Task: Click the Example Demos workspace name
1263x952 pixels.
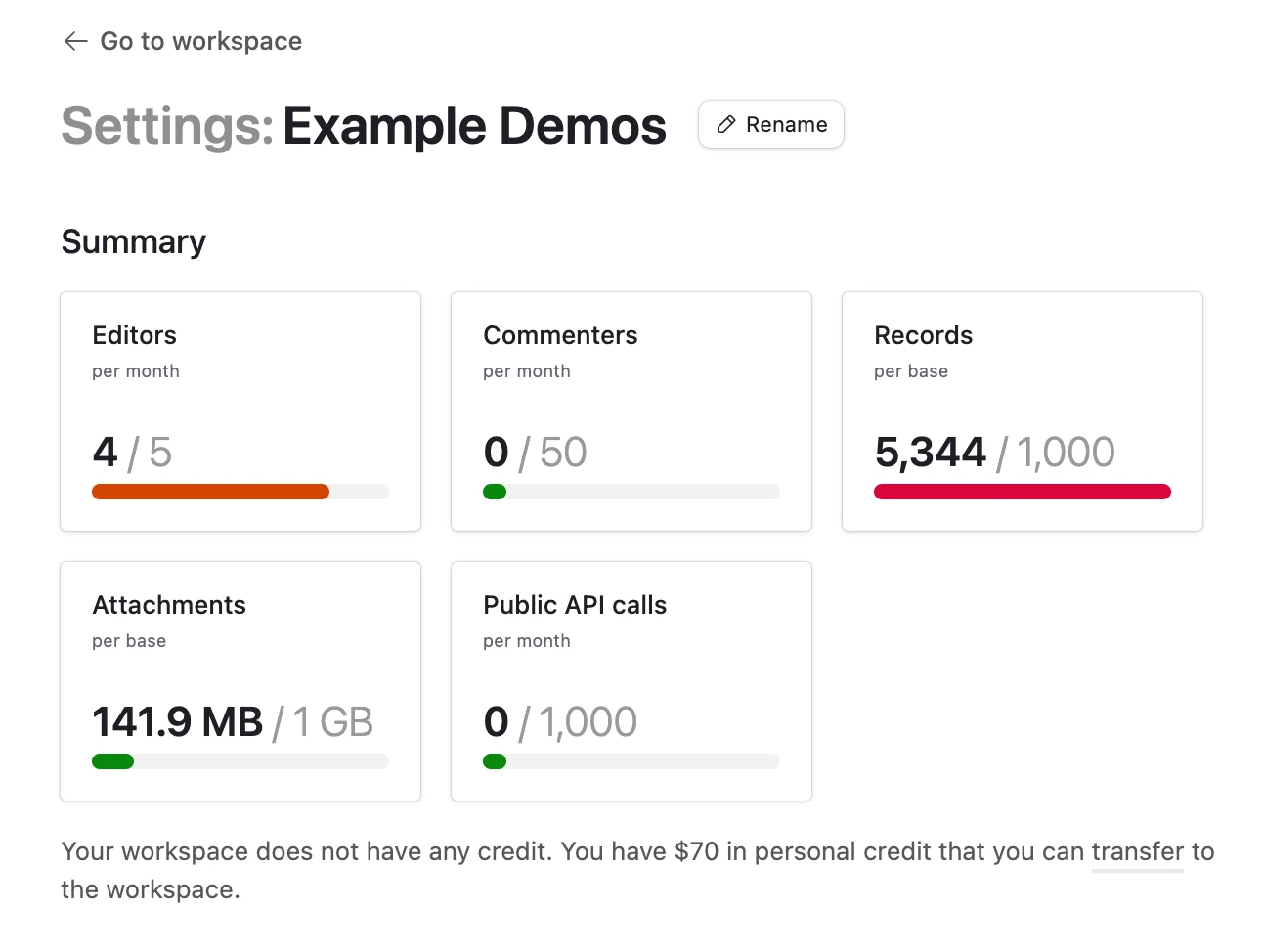Action: [475, 126]
